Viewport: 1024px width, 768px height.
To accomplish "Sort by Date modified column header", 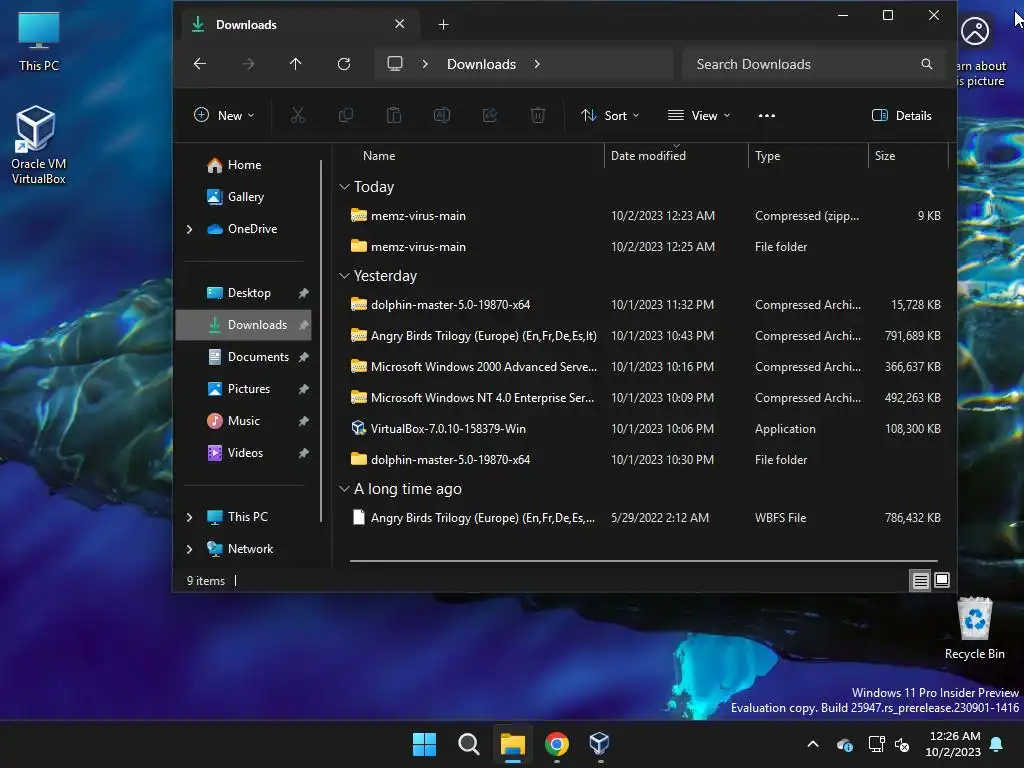I will (676, 156).
